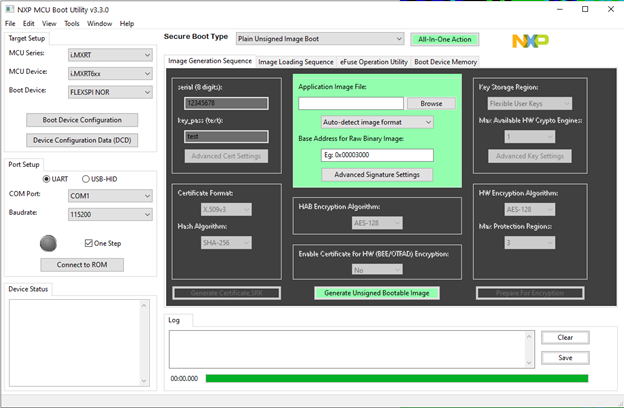
Task: Open the HAB Encryption Algorithm dropdown
Action: pyautogui.click(x=377, y=223)
